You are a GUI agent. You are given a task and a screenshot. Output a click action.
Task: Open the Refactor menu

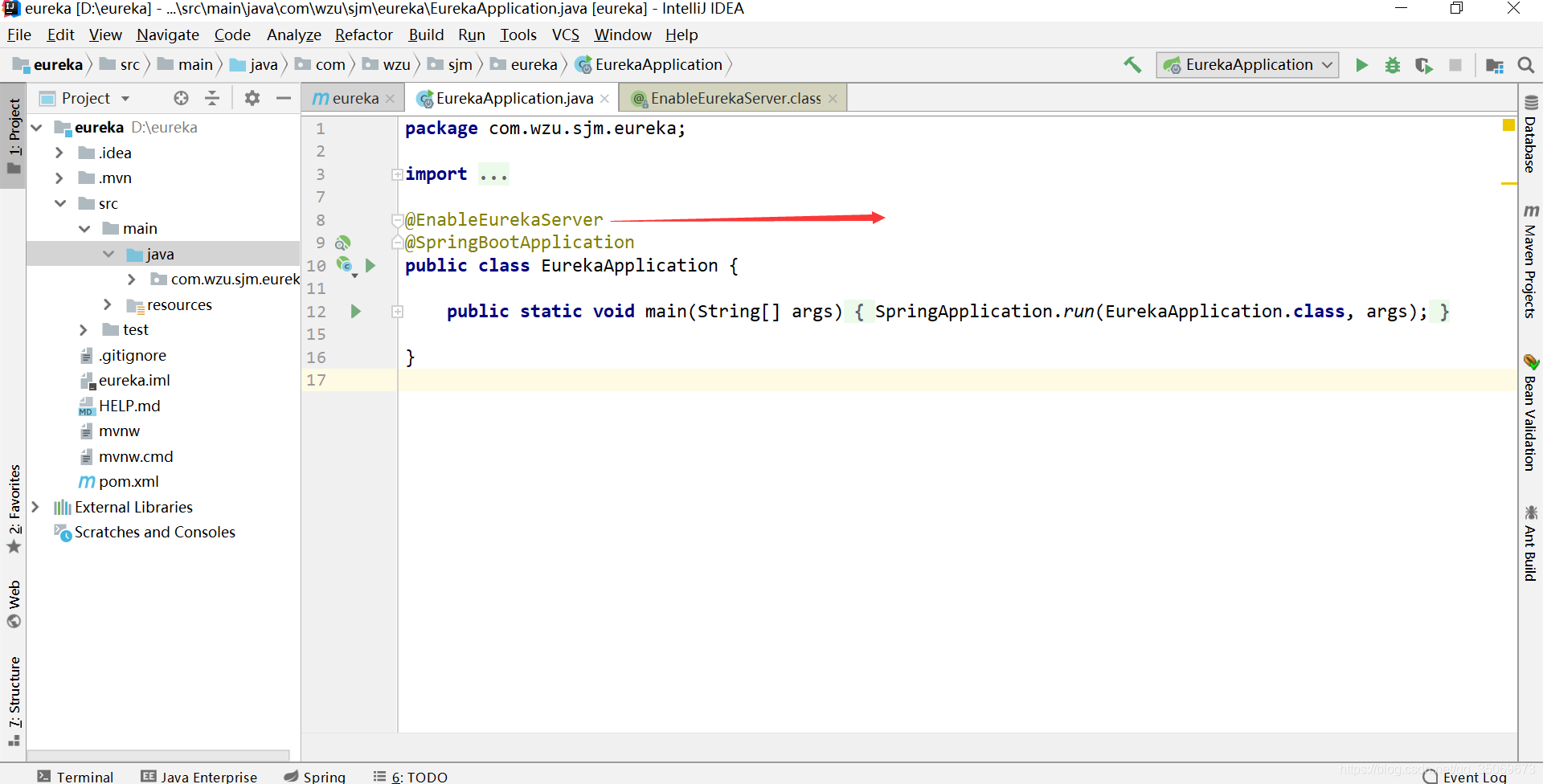(x=364, y=35)
